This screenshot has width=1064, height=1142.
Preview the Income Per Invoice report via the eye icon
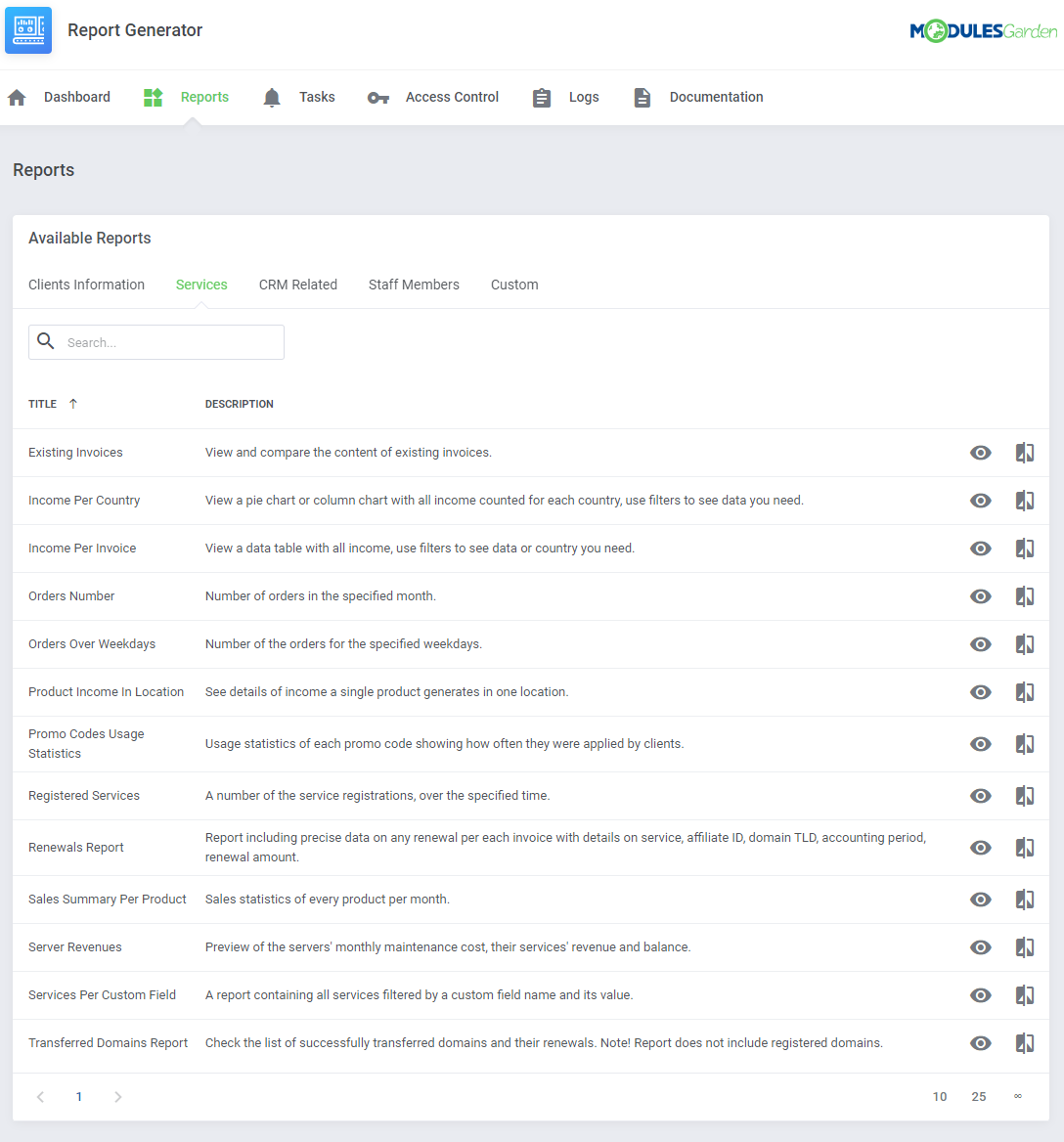pyautogui.click(x=980, y=549)
